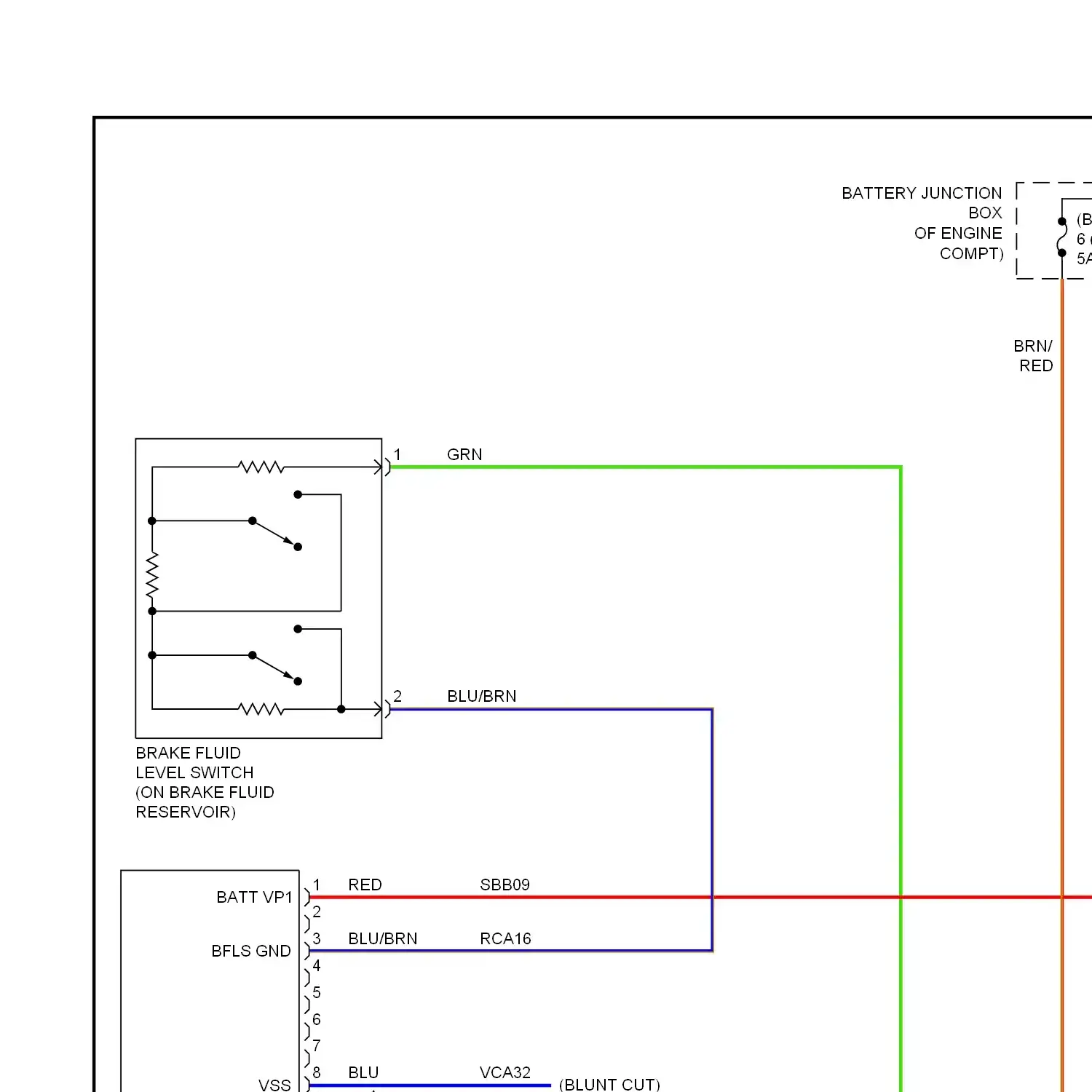Click the bottom resistor symbol in the switch
This screenshot has height=1092, width=1092.
point(261,708)
